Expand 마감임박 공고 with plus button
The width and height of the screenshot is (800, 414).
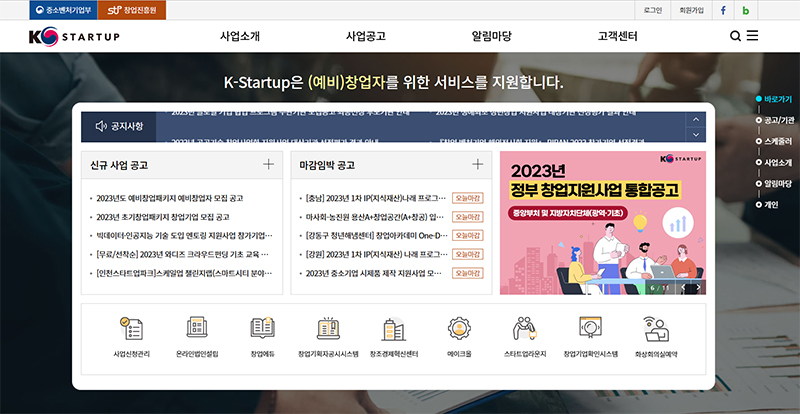[x=477, y=165]
